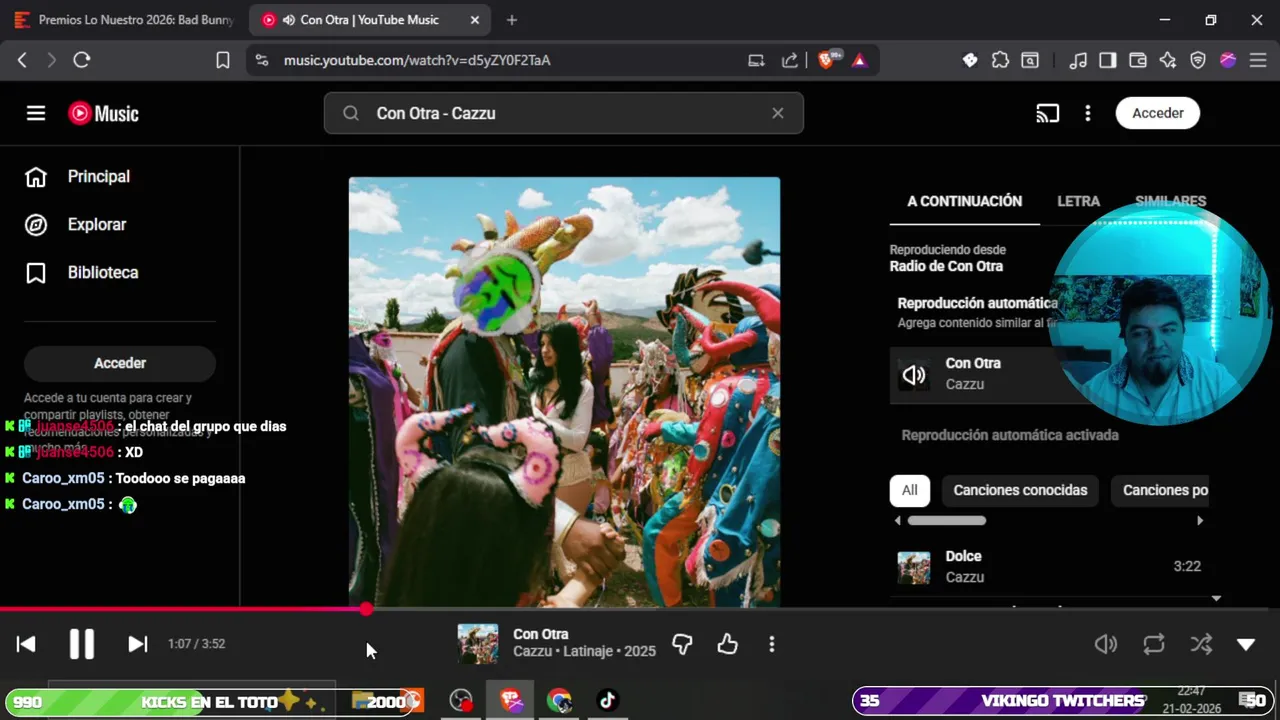Click the chips horizontal scrollbar thumb
This screenshot has width=1280, height=720.
click(x=947, y=520)
